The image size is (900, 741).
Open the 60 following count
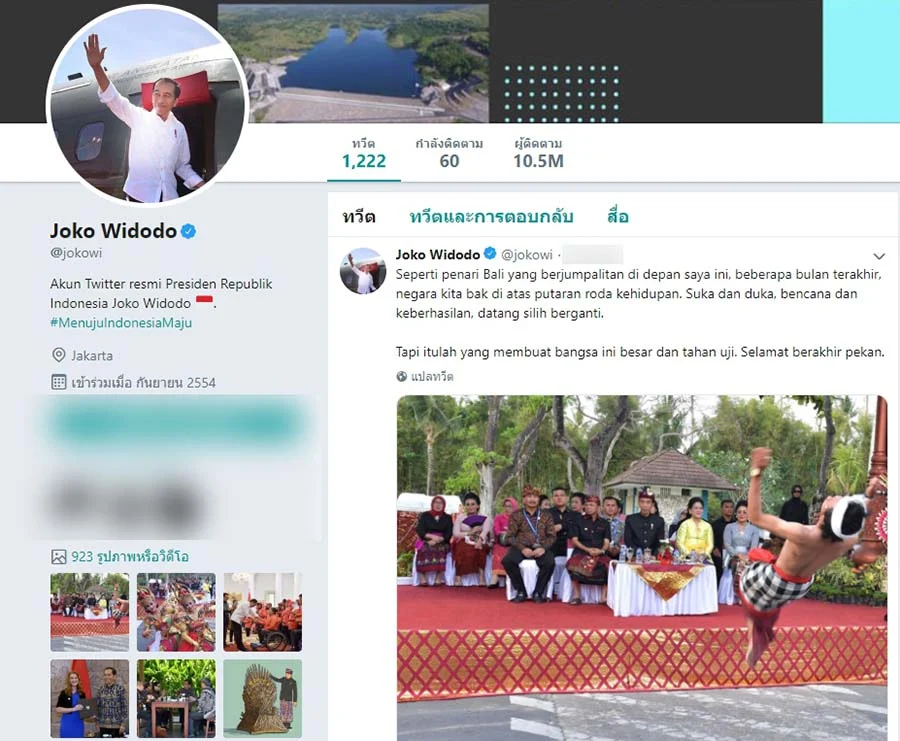(449, 154)
